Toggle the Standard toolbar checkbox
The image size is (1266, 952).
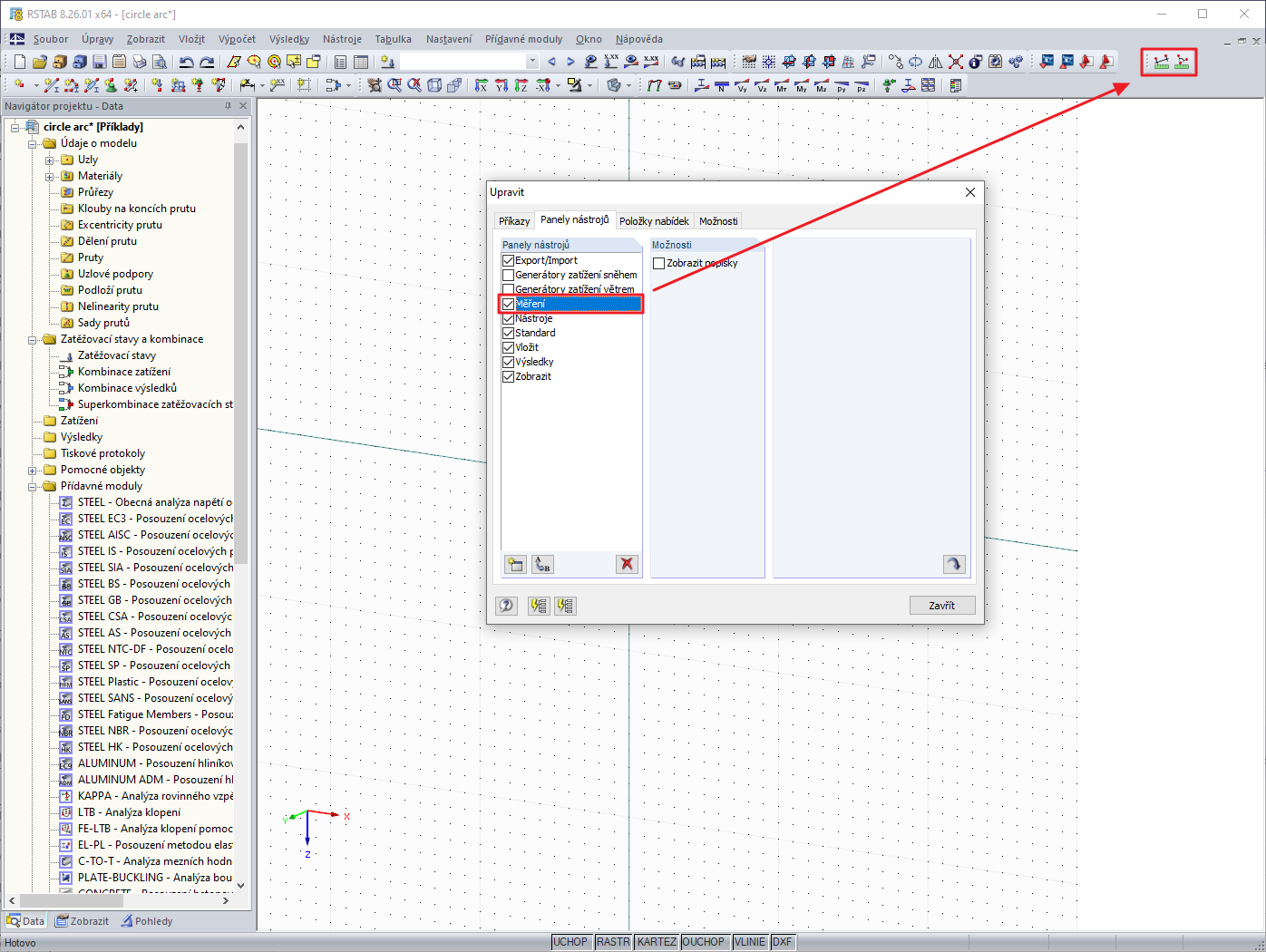pos(508,333)
